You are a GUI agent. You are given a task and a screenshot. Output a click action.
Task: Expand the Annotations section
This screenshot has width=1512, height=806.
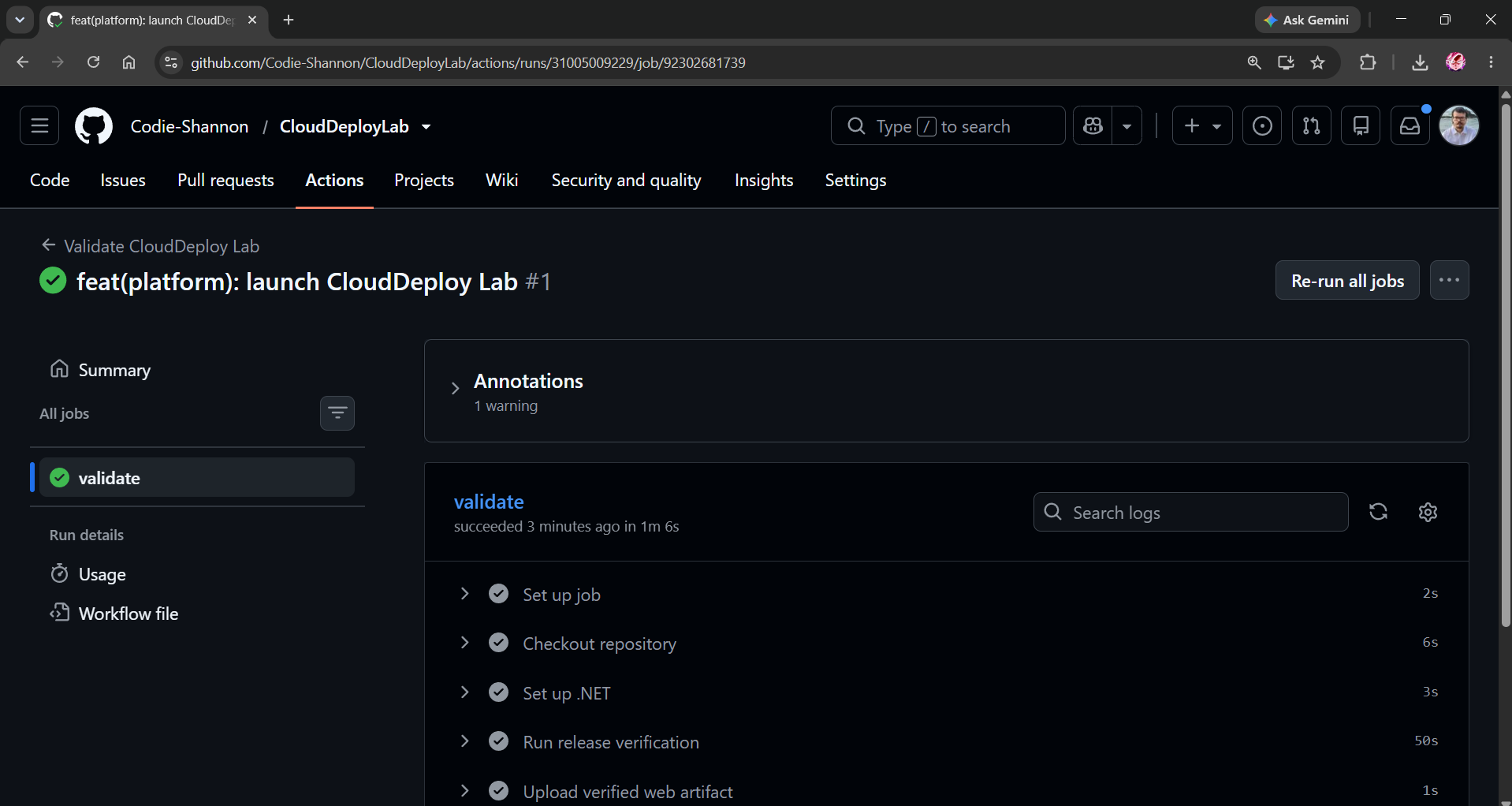click(455, 388)
